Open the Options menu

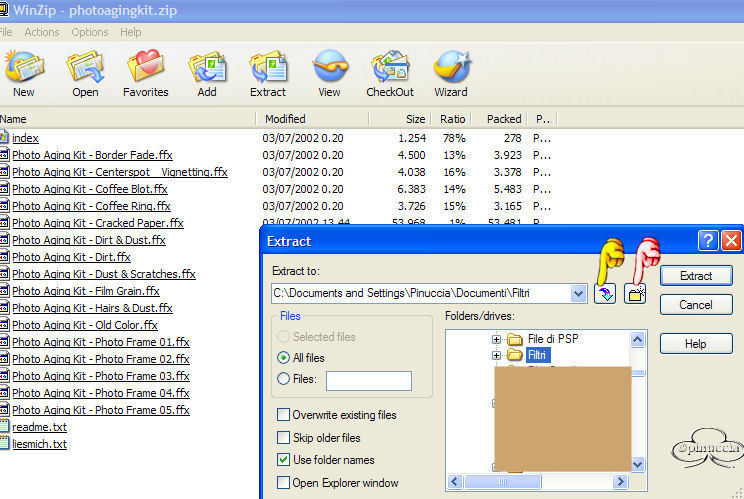click(x=90, y=32)
